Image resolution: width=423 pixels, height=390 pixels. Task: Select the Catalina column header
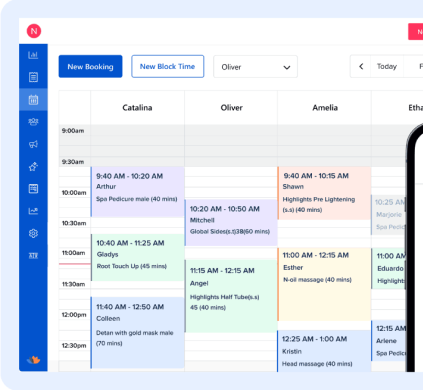pyautogui.click(x=137, y=108)
